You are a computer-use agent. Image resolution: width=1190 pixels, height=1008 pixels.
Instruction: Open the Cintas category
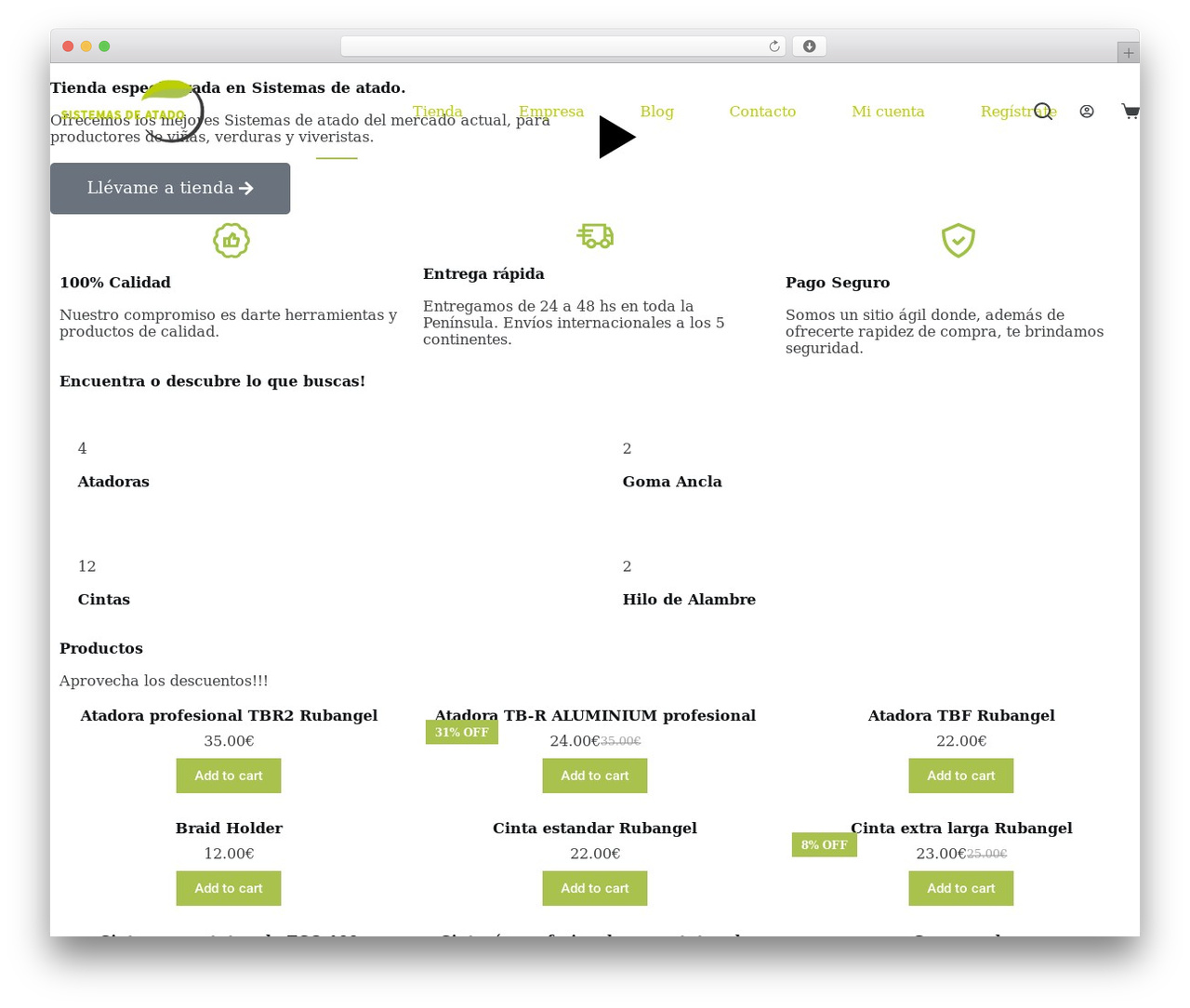[104, 600]
